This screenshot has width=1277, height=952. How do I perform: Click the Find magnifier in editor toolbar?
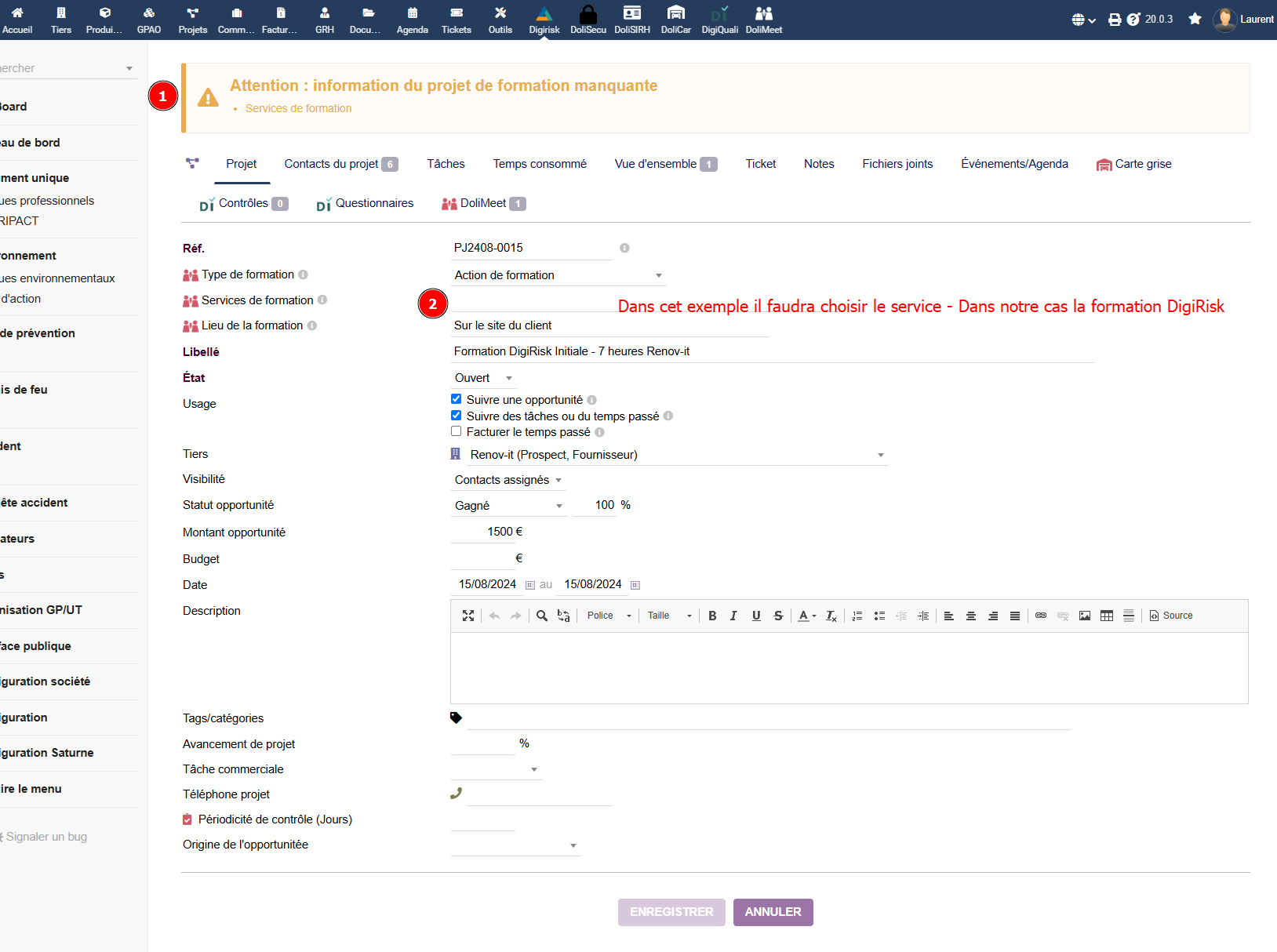(x=542, y=616)
